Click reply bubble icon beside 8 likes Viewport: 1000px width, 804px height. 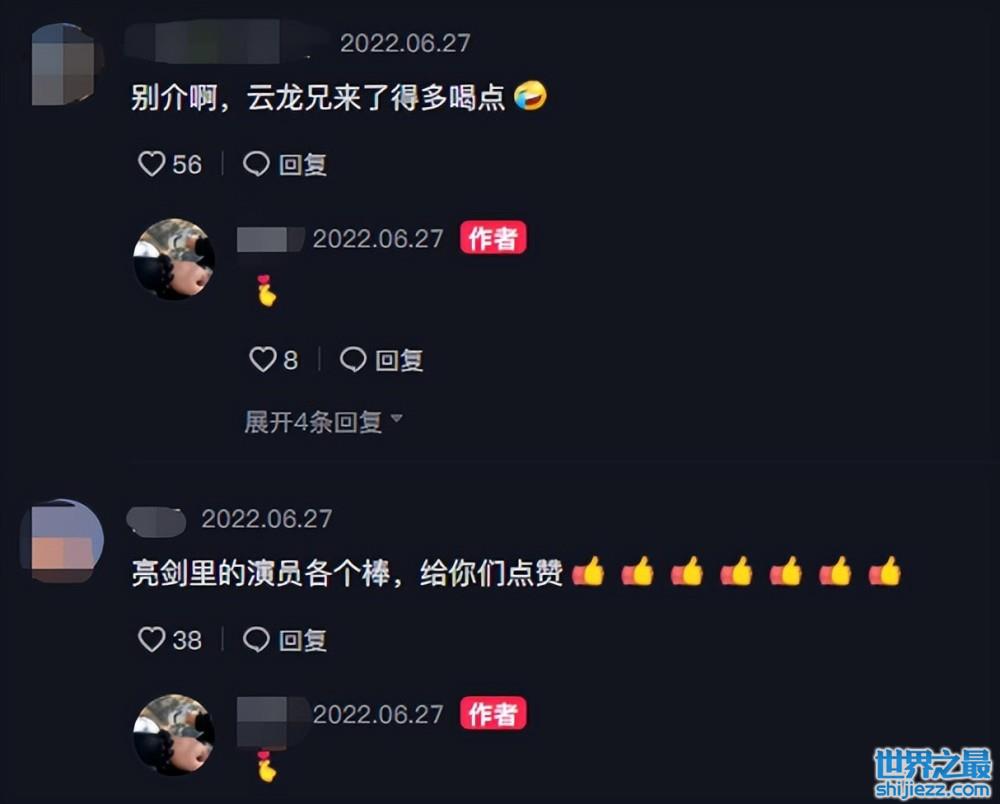tap(353, 359)
